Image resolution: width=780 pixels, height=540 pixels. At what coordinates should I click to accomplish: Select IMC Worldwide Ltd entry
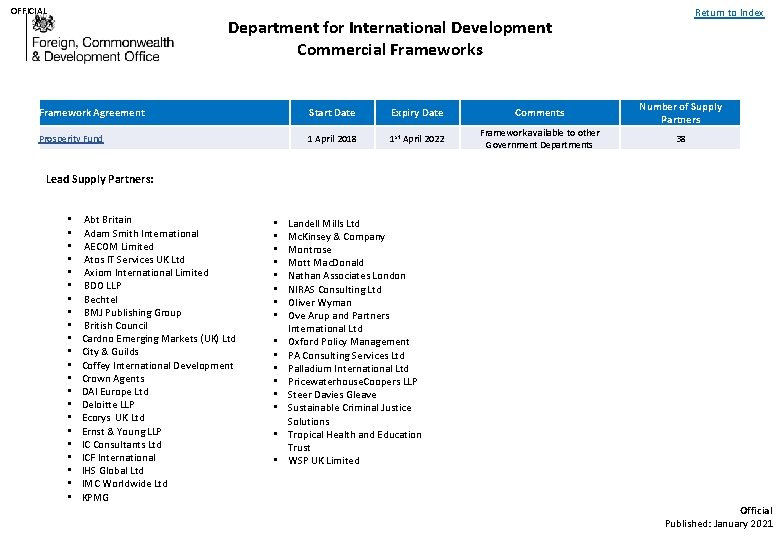124,483
